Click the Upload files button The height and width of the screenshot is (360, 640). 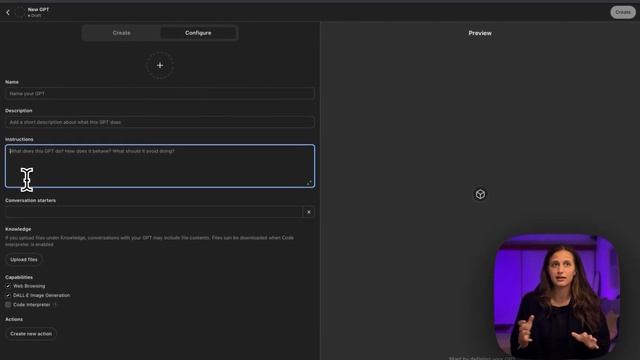point(24,260)
